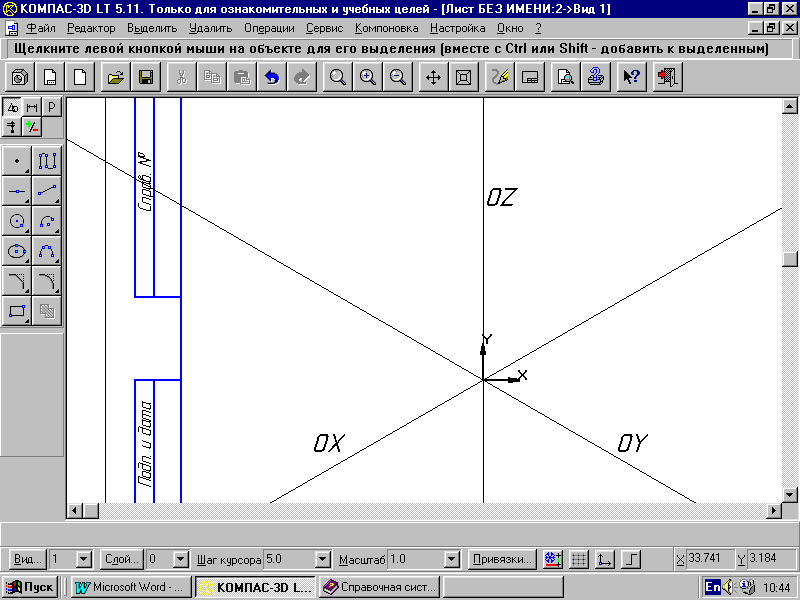800x600 pixels.
Task: Expand the view number dropdown
Action: click(84, 560)
